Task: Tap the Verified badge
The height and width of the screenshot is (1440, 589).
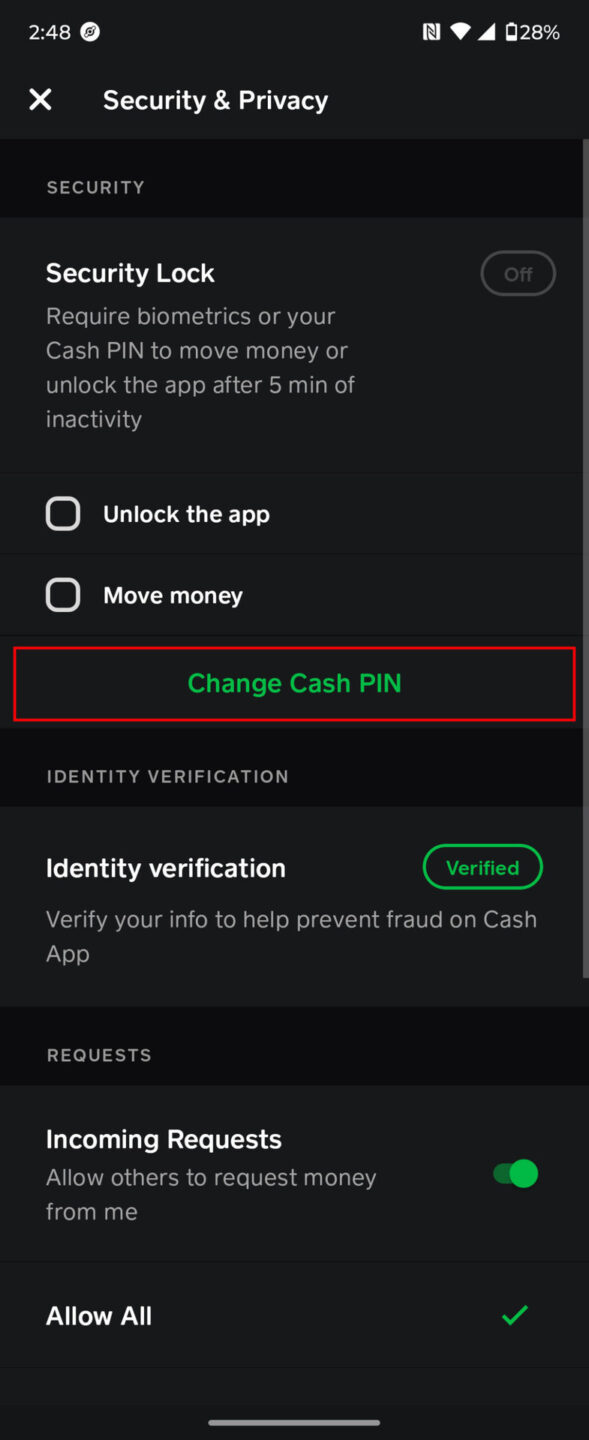Action: coord(483,867)
